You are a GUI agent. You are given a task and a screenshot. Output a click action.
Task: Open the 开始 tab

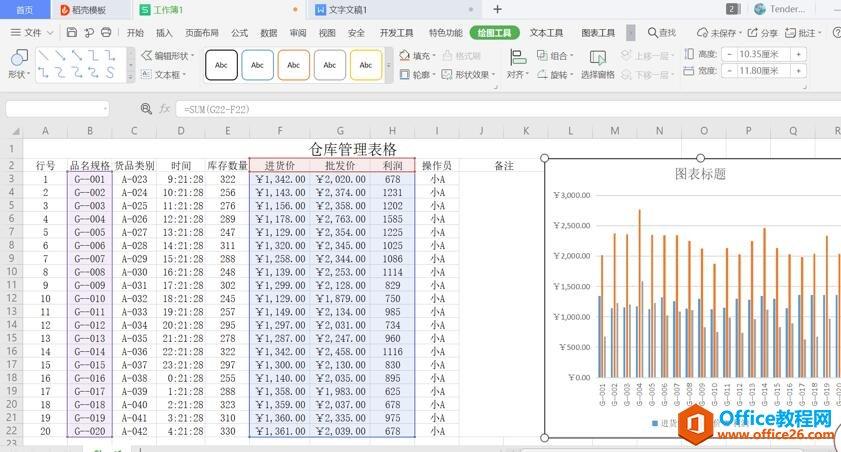click(x=135, y=33)
